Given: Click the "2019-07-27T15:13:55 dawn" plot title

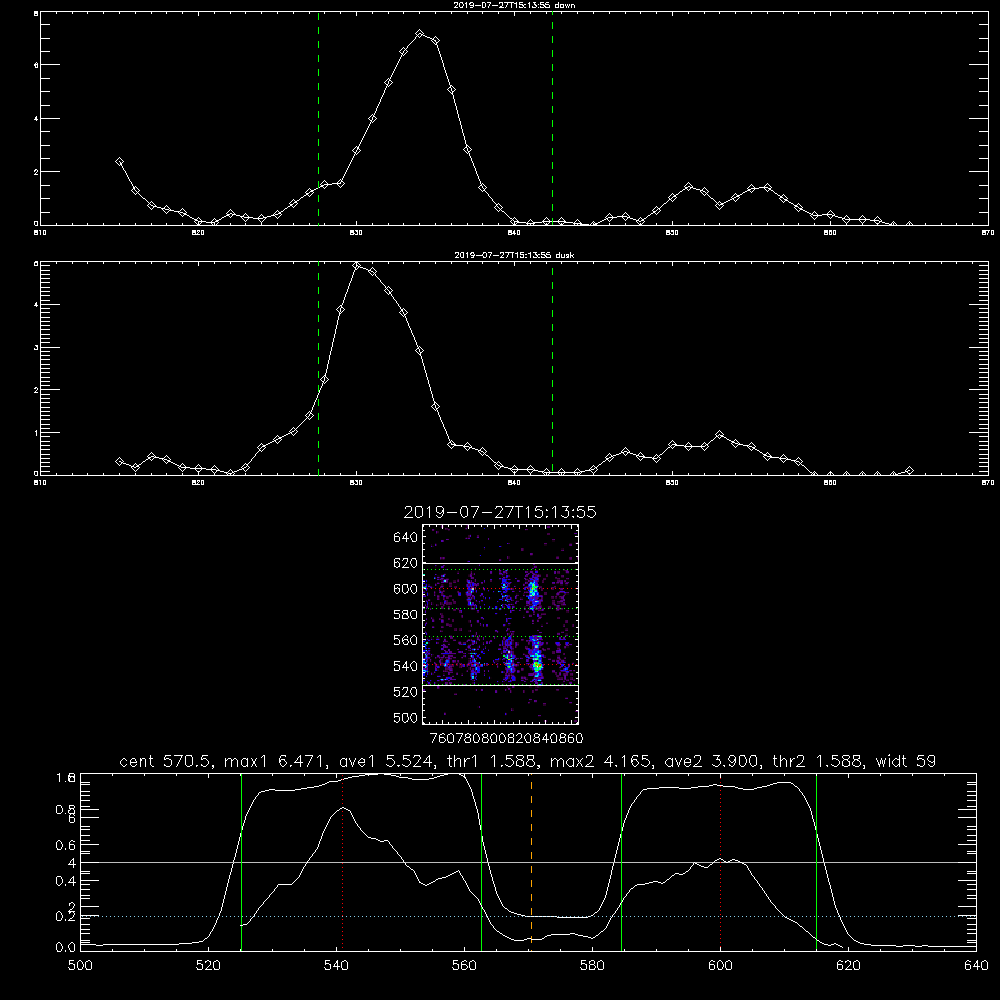Looking at the screenshot, I should tap(514, 5).
